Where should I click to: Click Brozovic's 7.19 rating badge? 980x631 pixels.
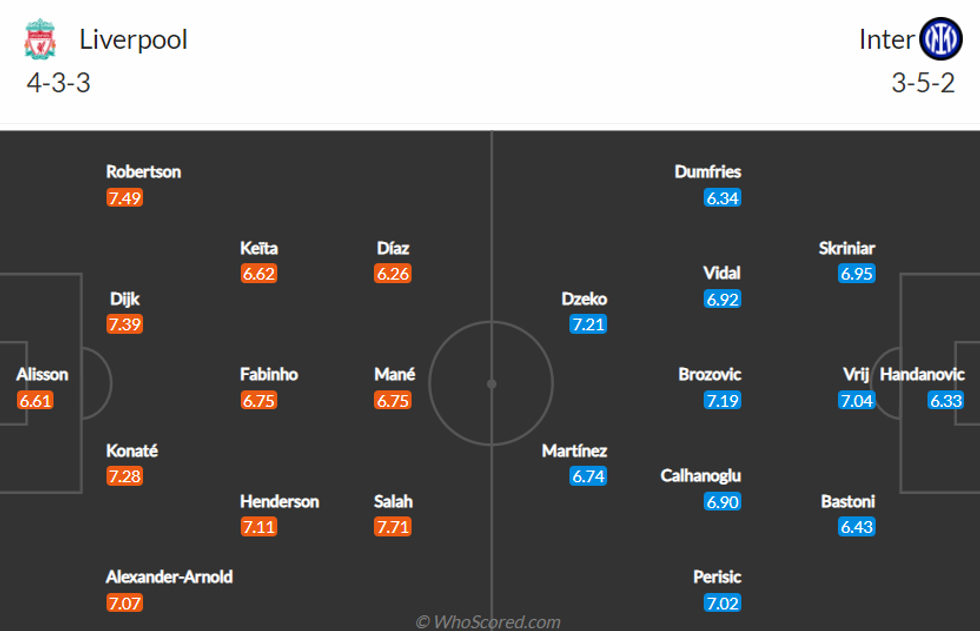pos(723,400)
